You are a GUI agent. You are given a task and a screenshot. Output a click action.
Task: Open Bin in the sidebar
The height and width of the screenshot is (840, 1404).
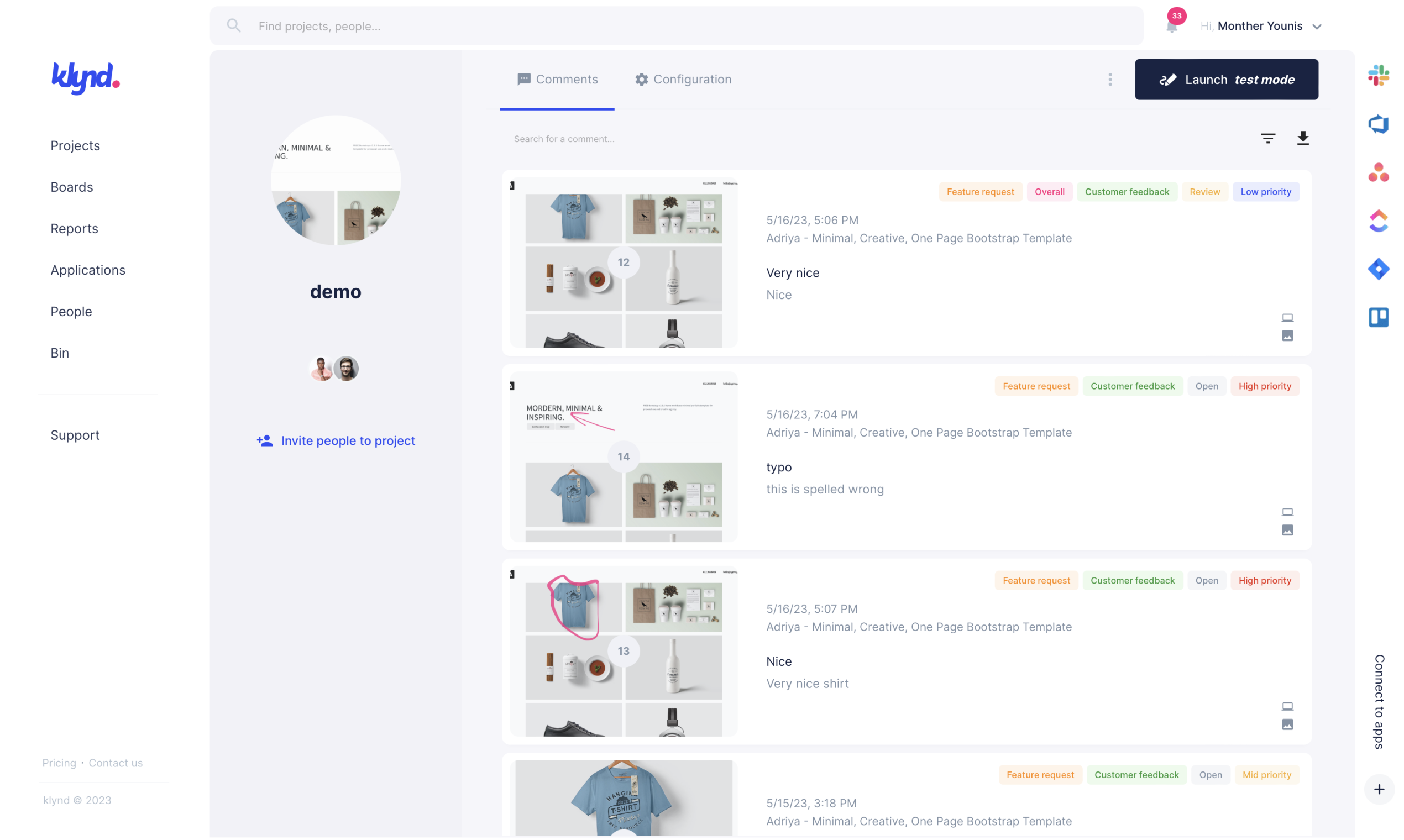(60, 352)
